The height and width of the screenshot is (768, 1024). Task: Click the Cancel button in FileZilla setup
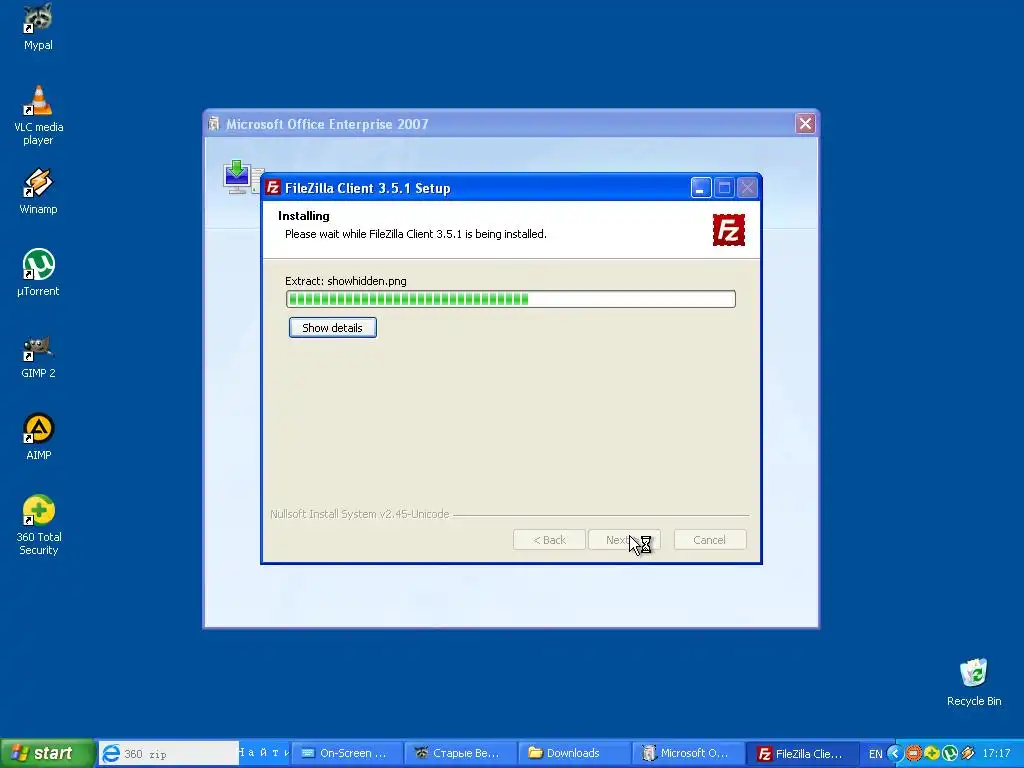pyautogui.click(x=710, y=540)
